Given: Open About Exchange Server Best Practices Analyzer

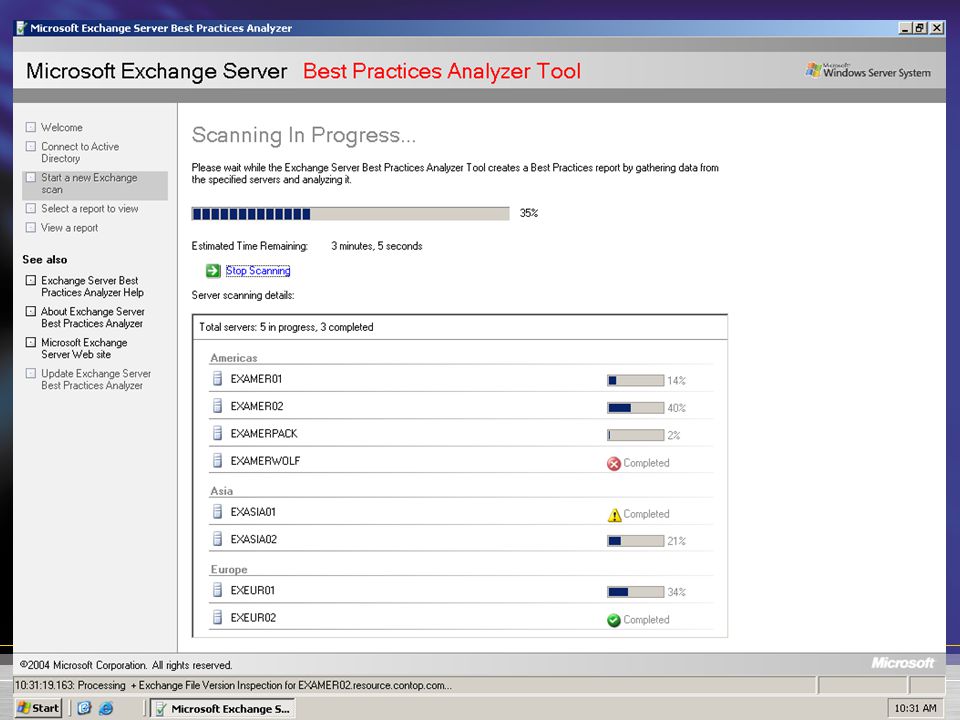Looking at the screenshot, I should tap(93, 317).
